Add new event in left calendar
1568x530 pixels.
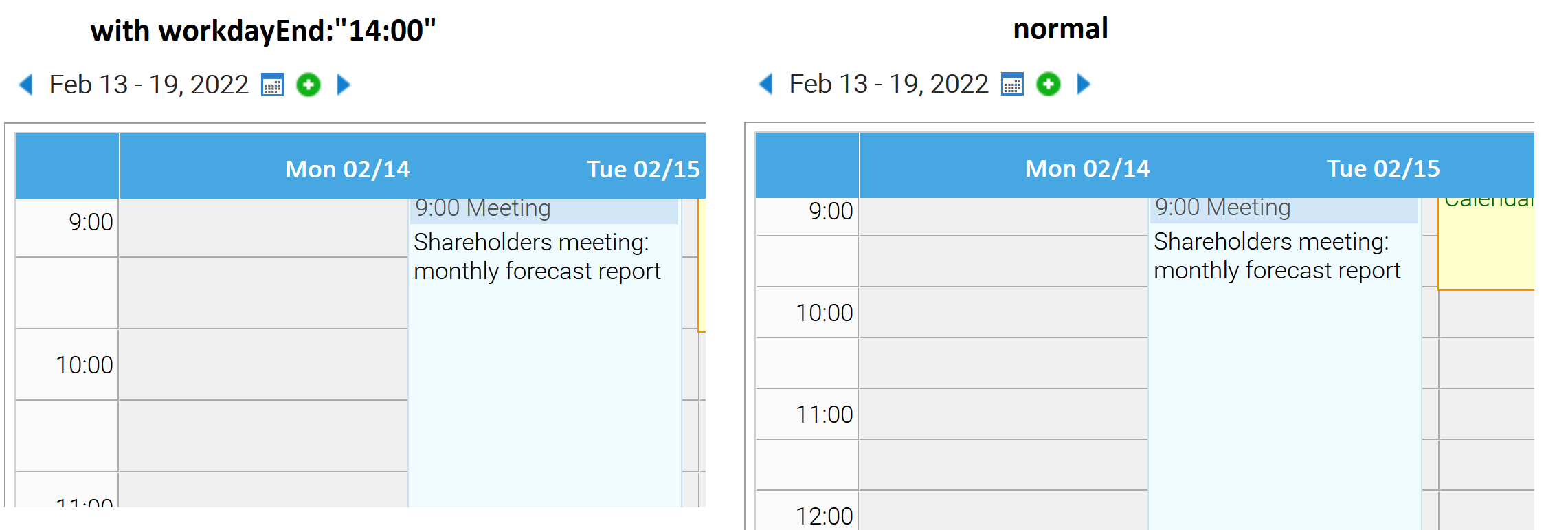point(309,85)
